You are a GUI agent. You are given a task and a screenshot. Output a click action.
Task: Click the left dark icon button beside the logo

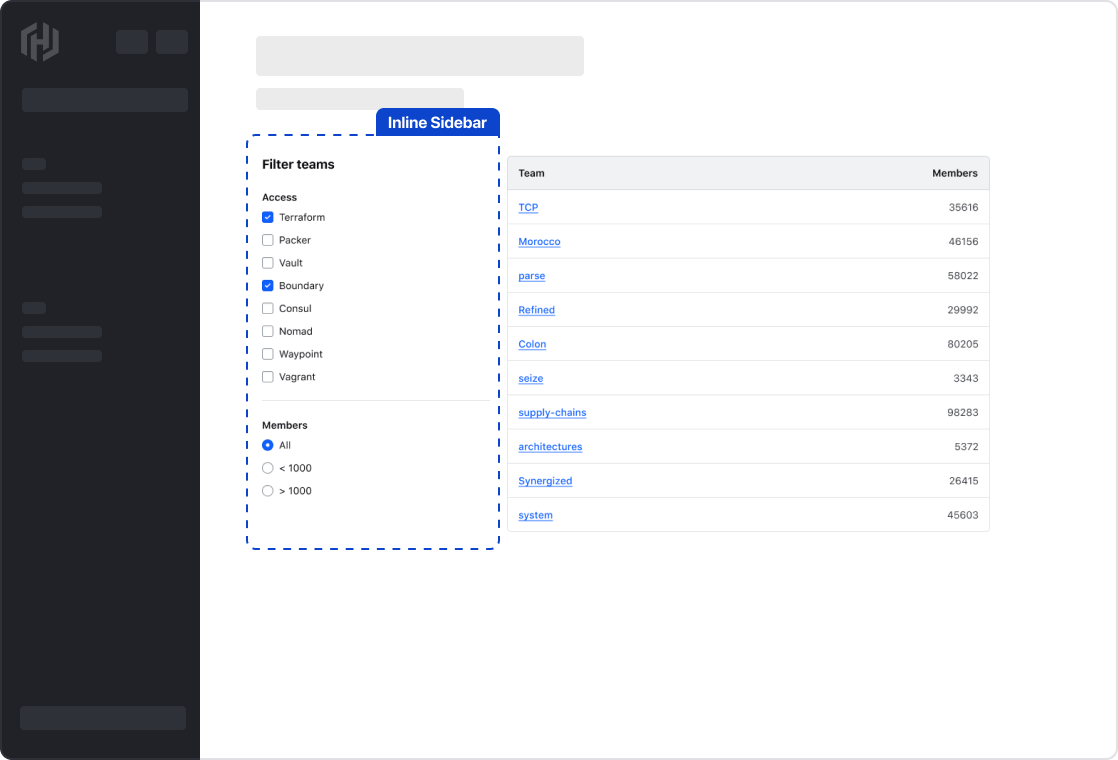pyautogui.click(x=131, y=42)
